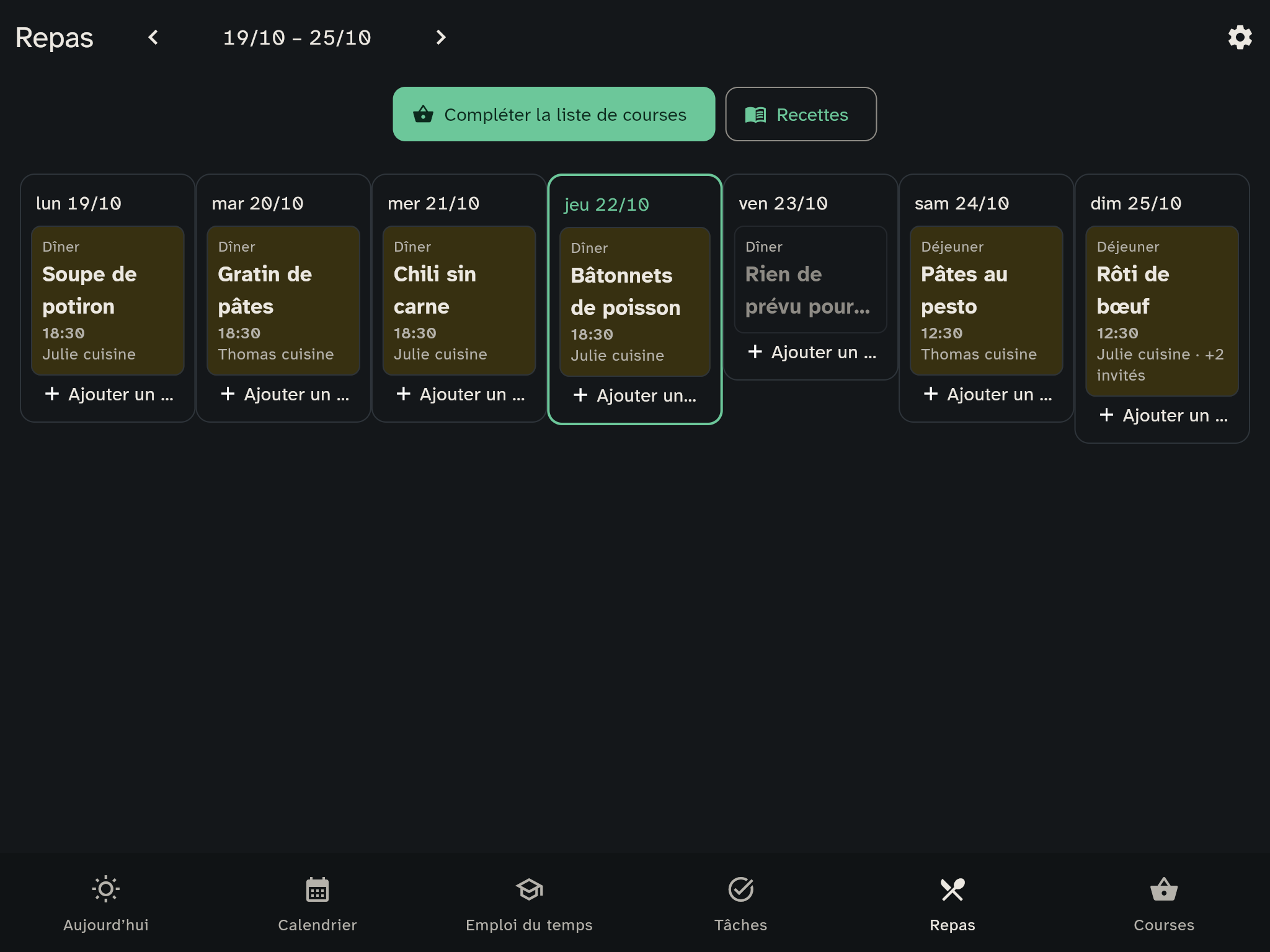
Task: Go to next week with right chevron
Action: point(440,37)
